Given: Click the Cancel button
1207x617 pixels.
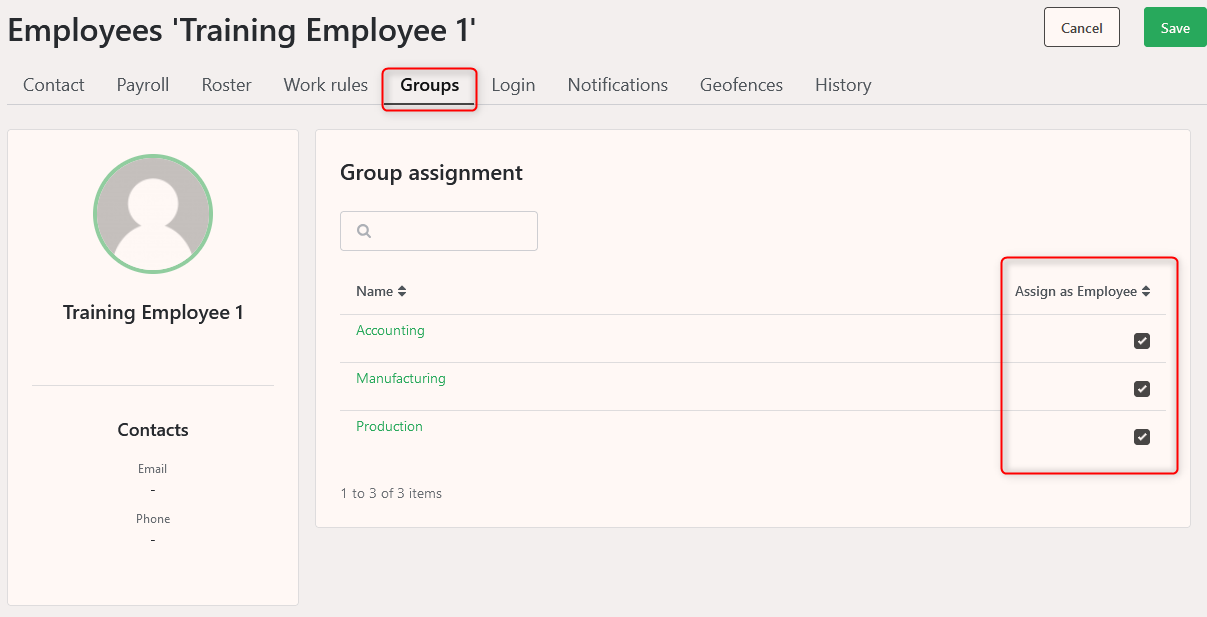Looking at the screenshot, I should (1082, 27).
